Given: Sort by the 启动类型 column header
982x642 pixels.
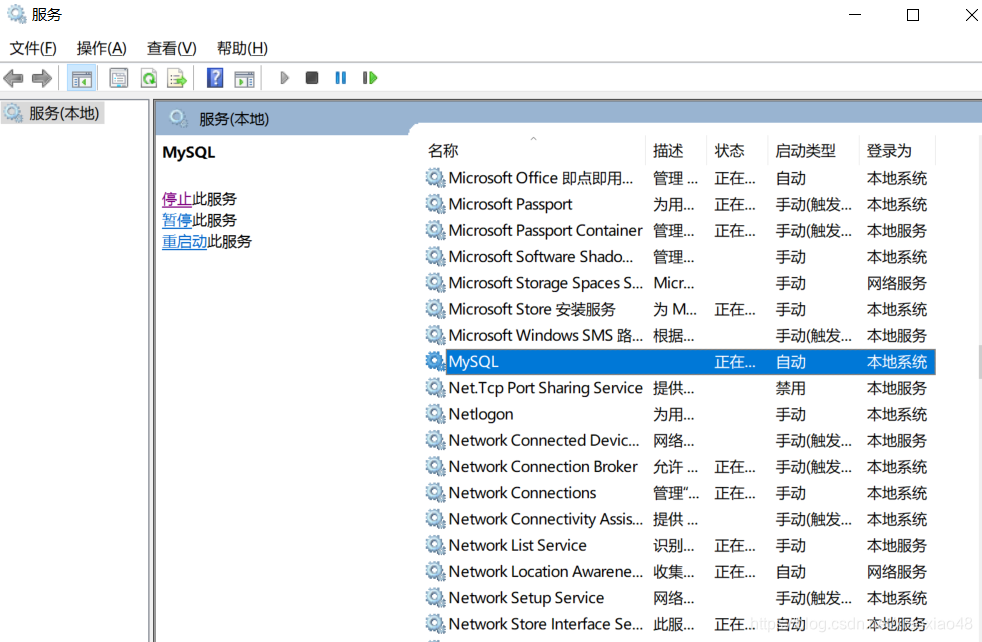Looking at the screenshot, I should pos(813,150).
